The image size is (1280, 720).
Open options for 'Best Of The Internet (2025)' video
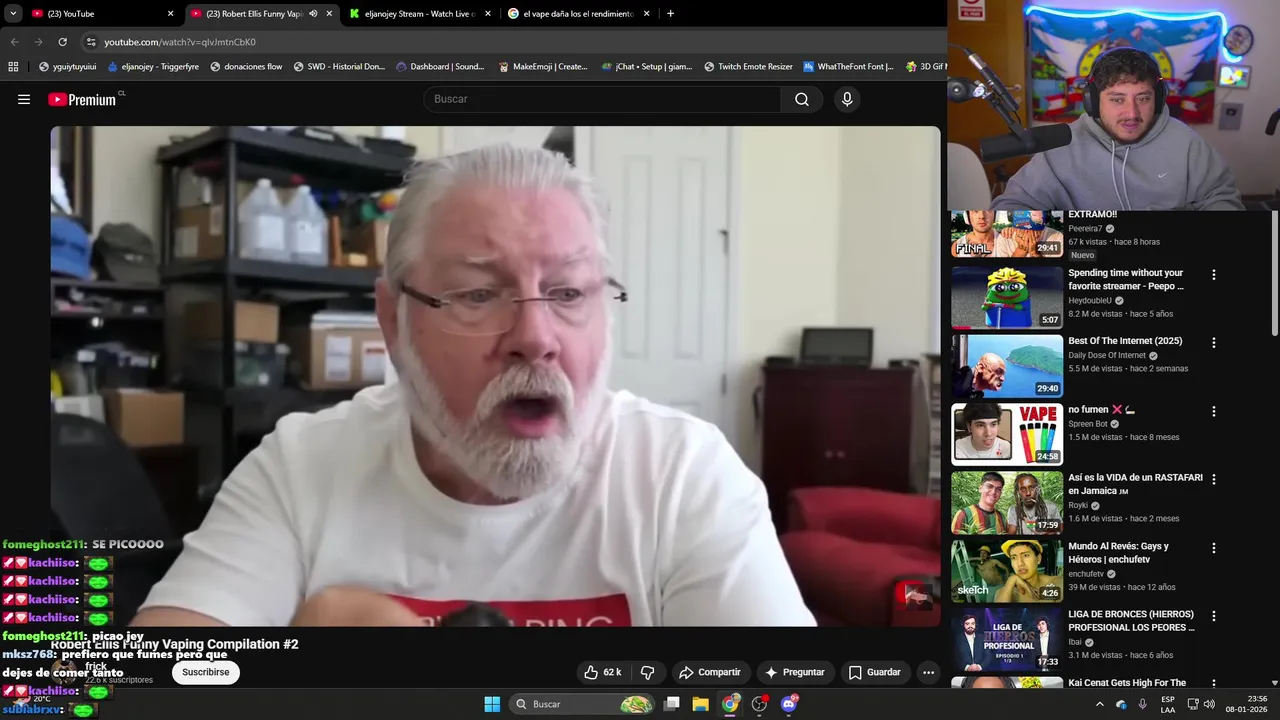pyautogui.click(x=1214, y=342)
